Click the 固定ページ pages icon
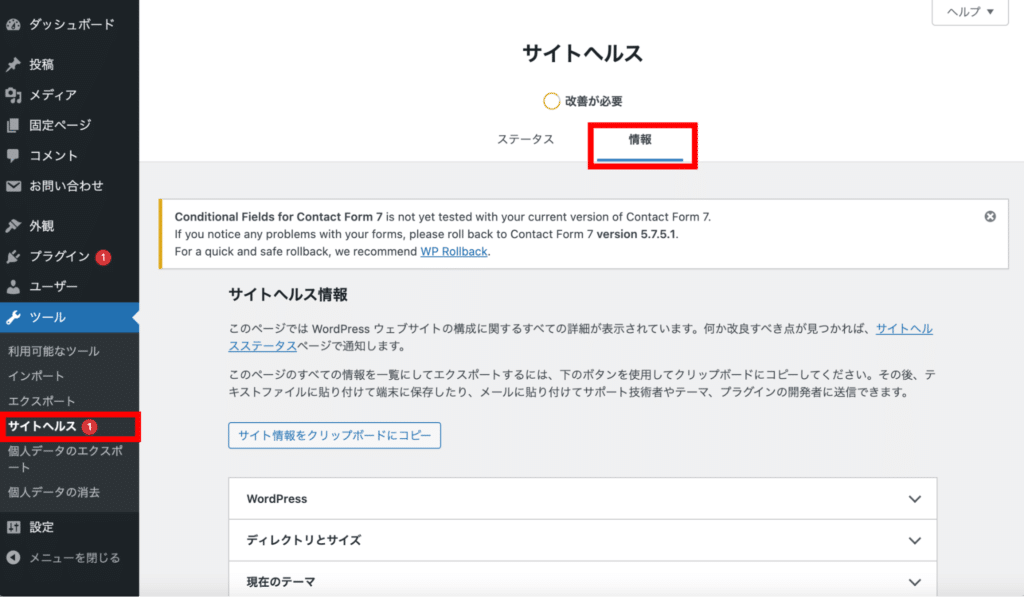 [x=13, y=125]
